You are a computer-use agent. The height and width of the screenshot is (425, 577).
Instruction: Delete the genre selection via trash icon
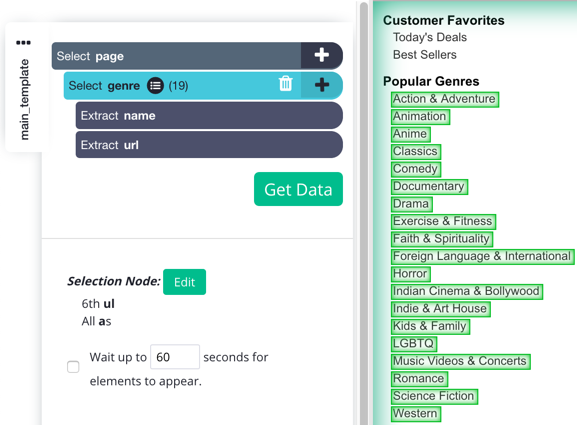tap(286, 84)
